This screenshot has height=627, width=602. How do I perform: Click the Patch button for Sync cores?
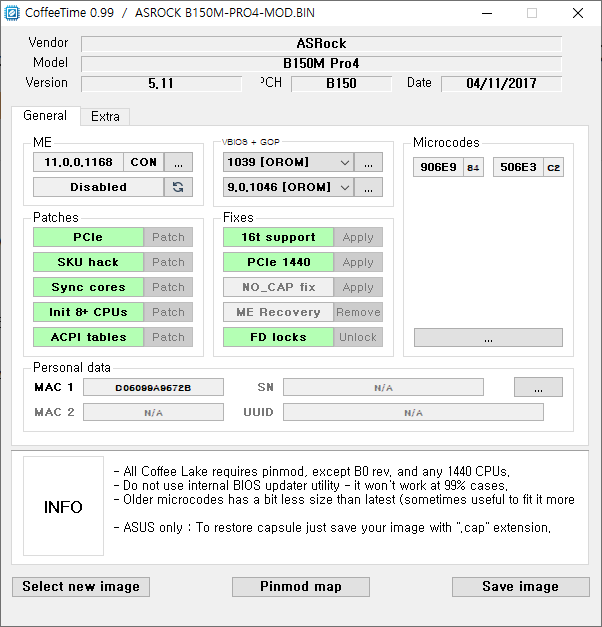point(168,287)
